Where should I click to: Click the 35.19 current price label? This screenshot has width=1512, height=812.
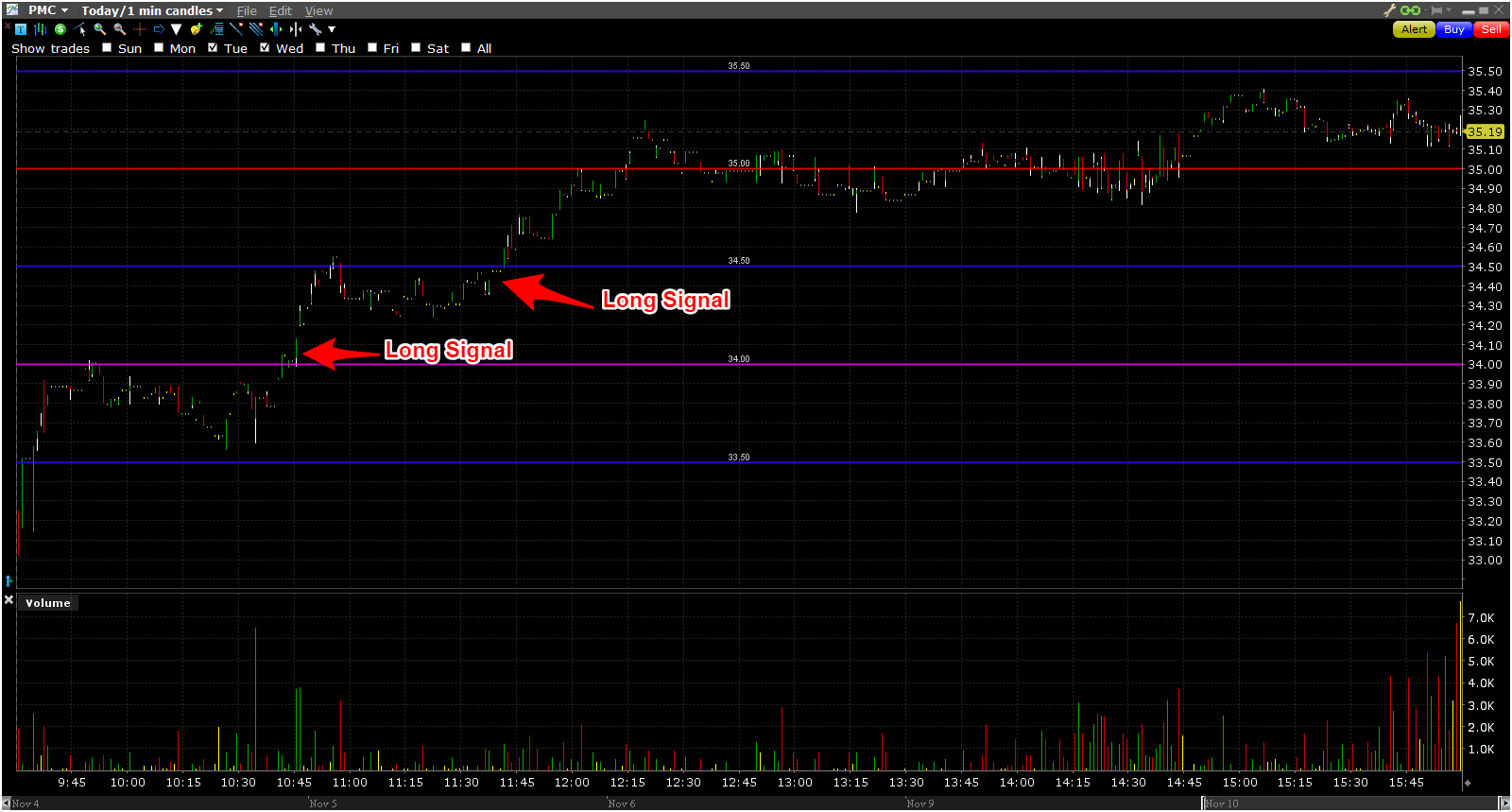[1485, 131]
